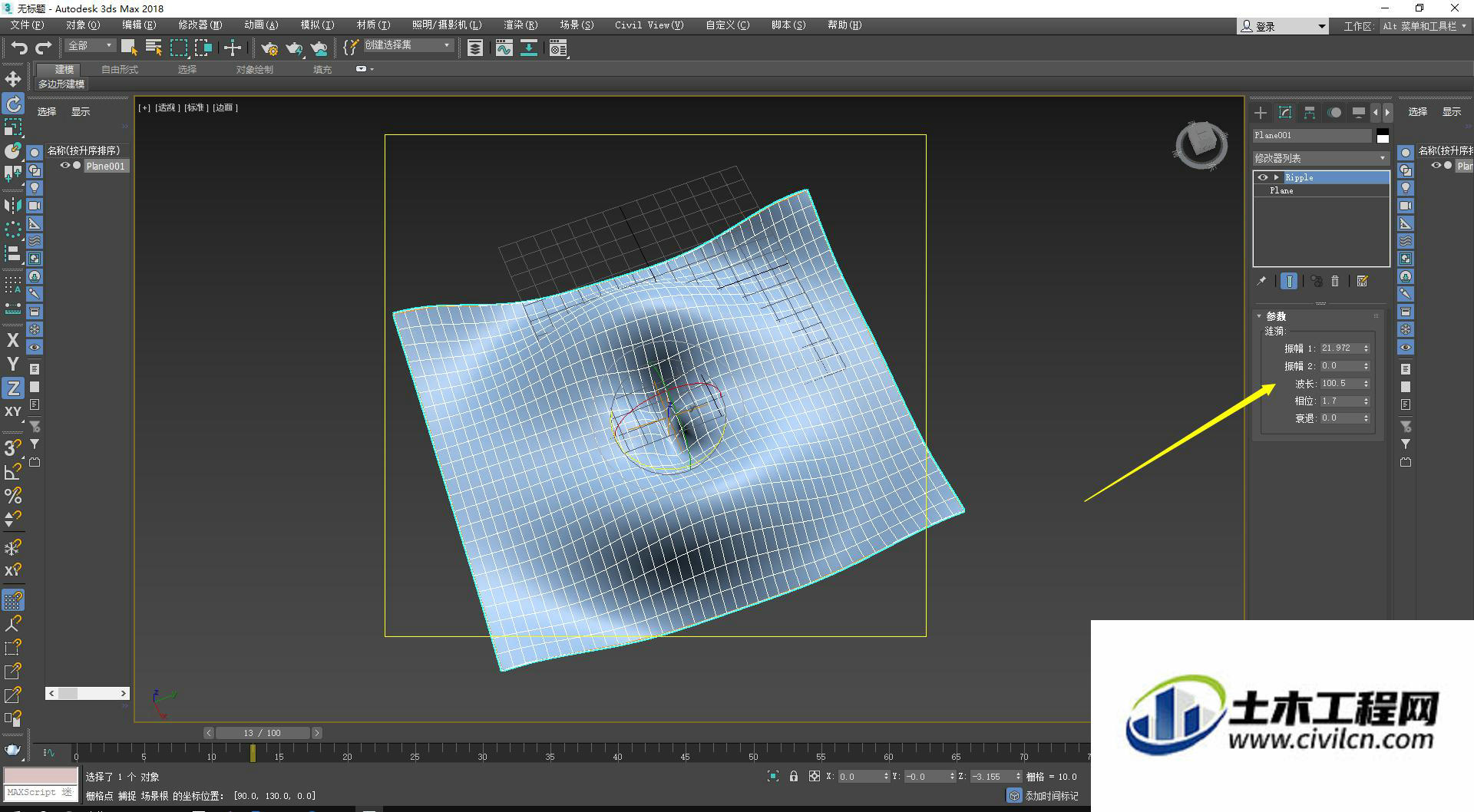The image size is (1474, 812).
Task: Toggle selection lock padlock in status bar
Action: pos(794,777)
